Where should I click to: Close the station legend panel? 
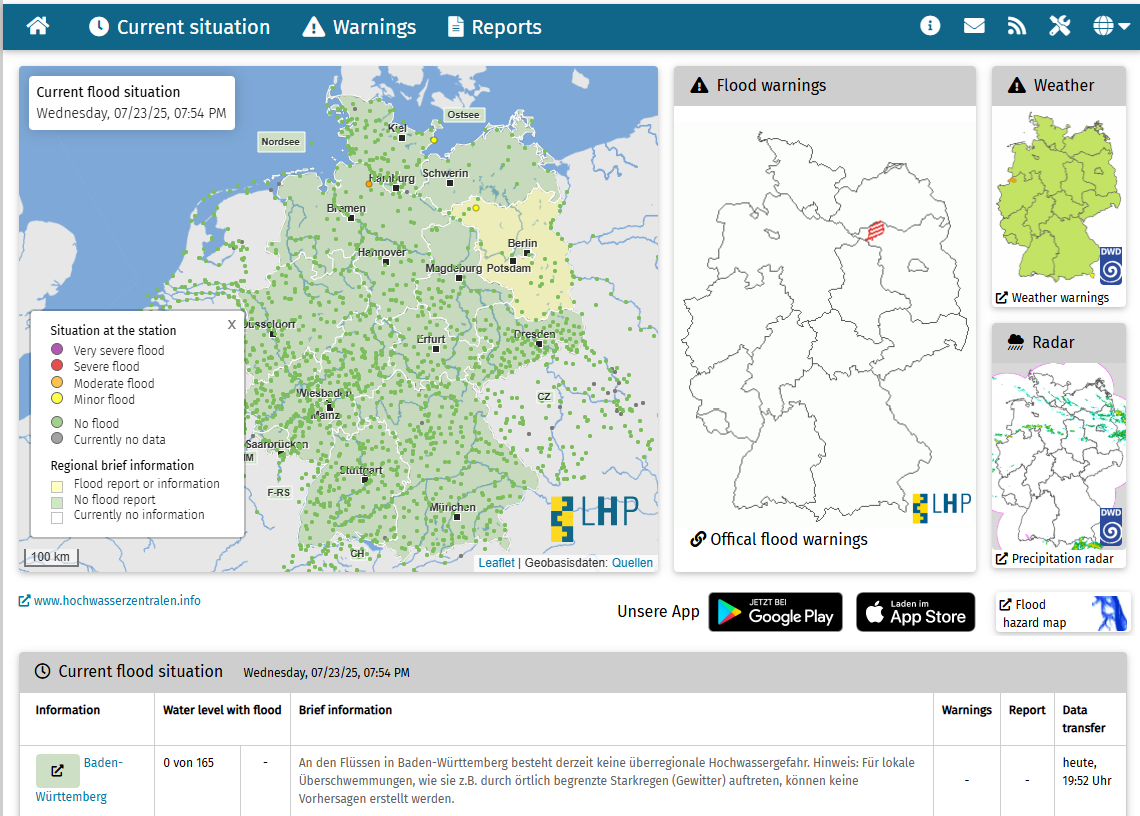click(x=232, y=324)
